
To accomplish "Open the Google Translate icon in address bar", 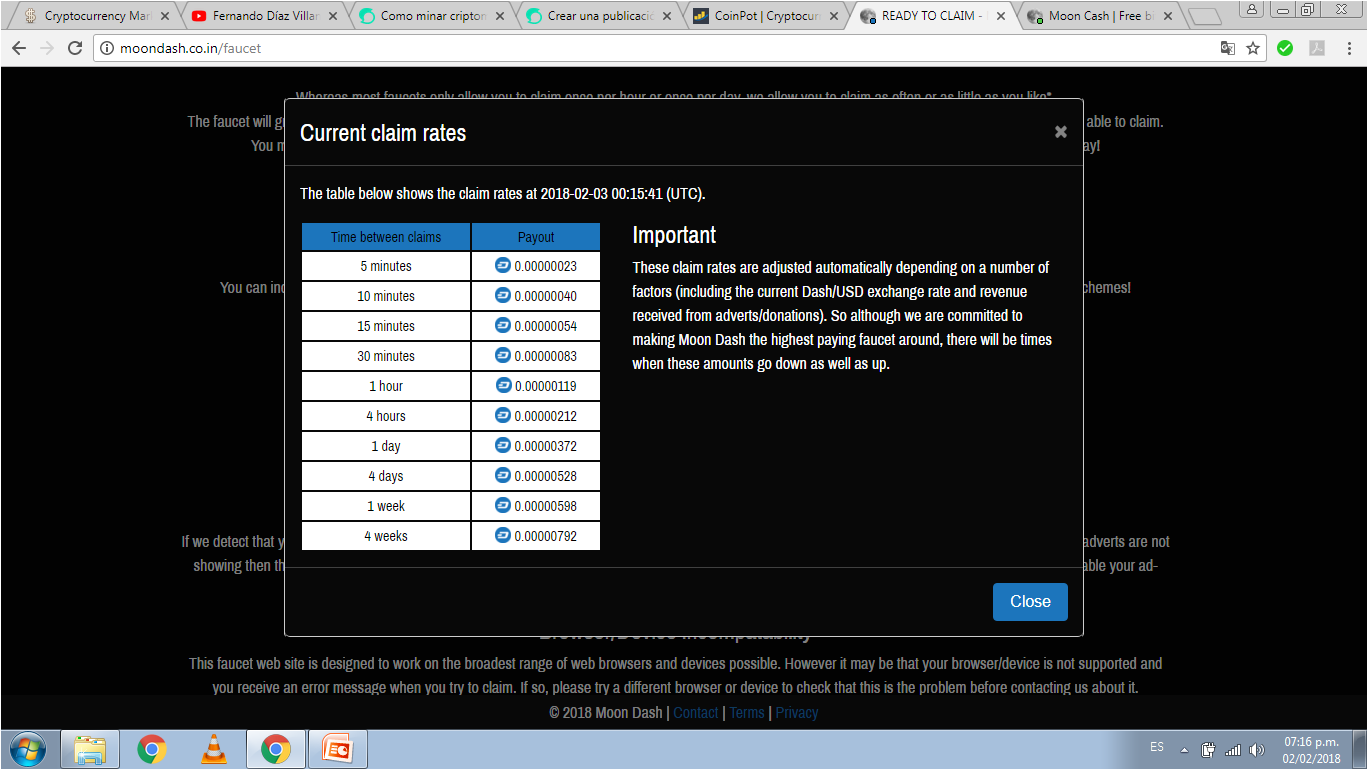I will (x=1228, y=48).
